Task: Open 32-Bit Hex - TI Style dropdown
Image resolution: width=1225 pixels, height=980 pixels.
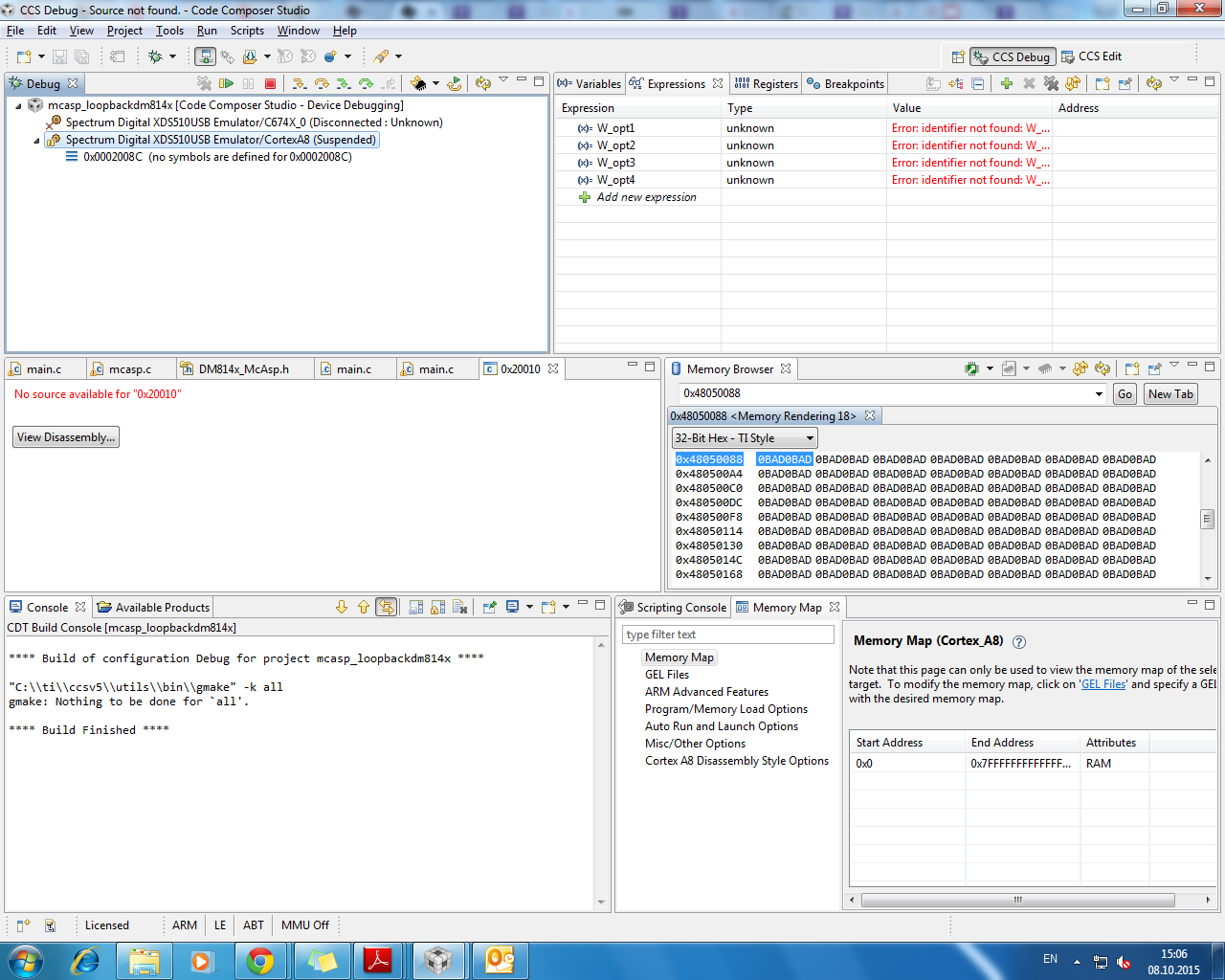Action: click(745, 438)
